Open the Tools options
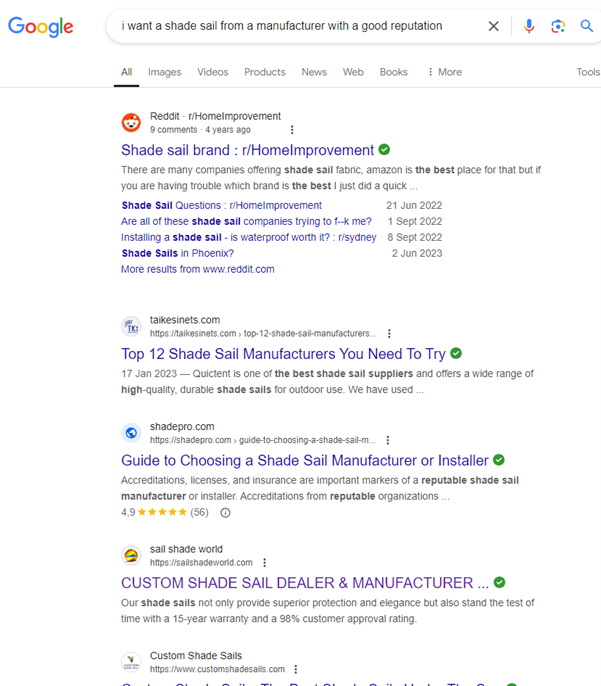 point(588,72)
